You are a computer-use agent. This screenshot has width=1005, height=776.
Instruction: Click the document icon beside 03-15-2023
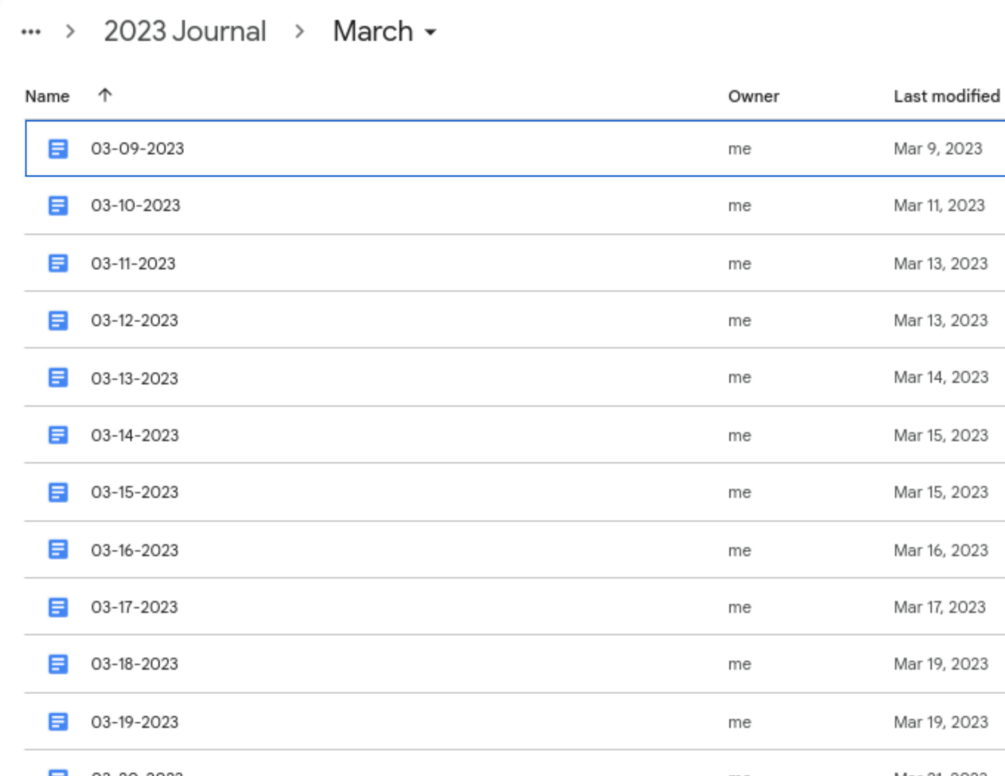pos(59,492)
